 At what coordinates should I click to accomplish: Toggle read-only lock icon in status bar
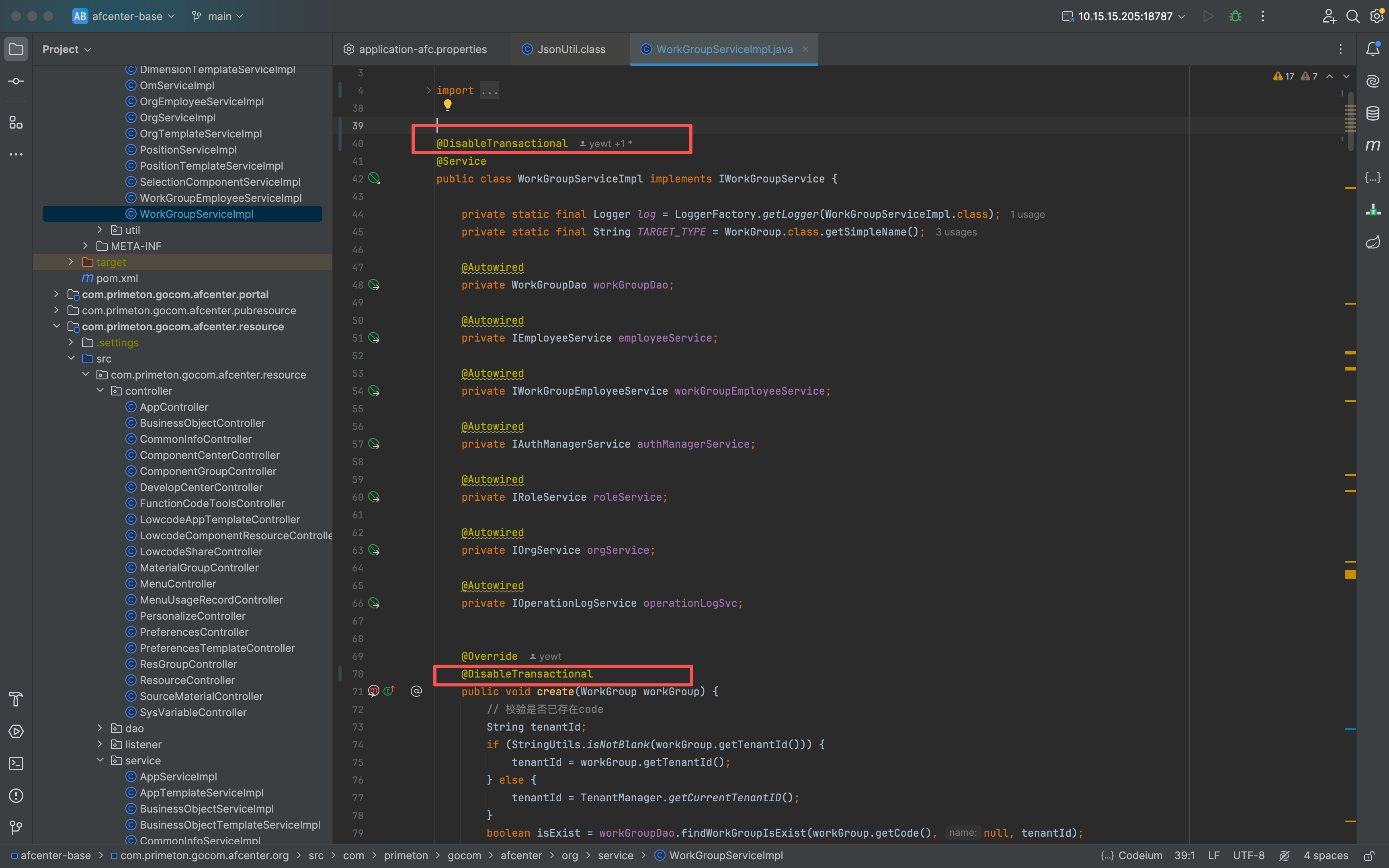coord(1369,856)
